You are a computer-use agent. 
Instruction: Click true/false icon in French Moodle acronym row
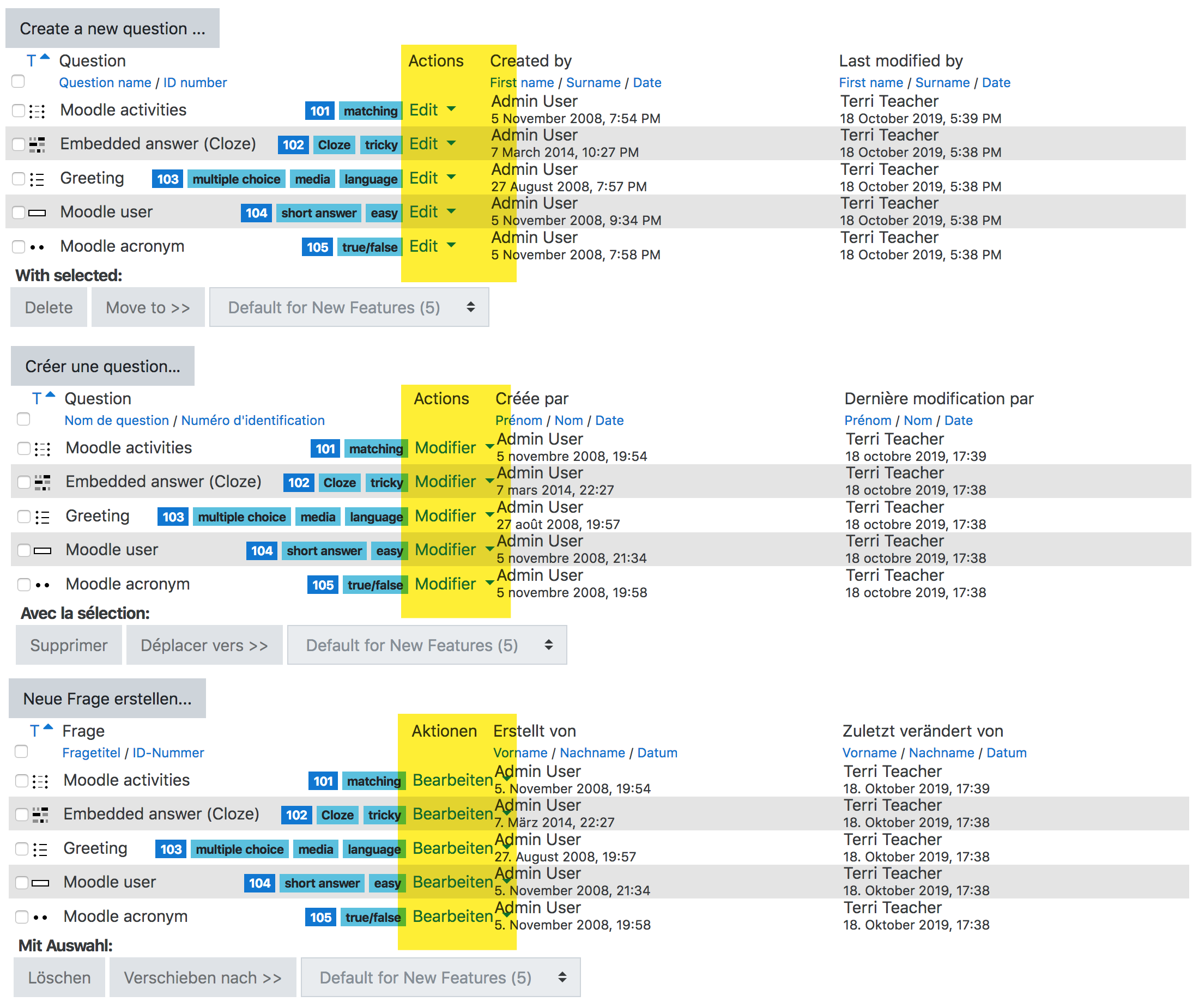(43, 585)
